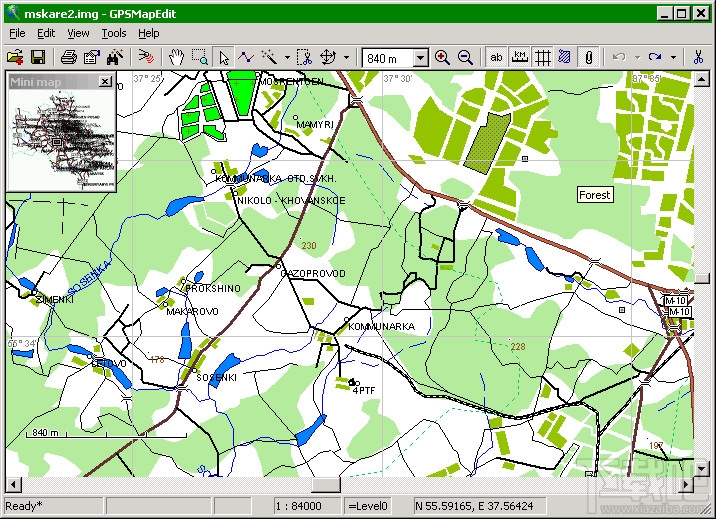Click the binoculars Find icon
The image size is (716, 519).
(x=115, y=58)
